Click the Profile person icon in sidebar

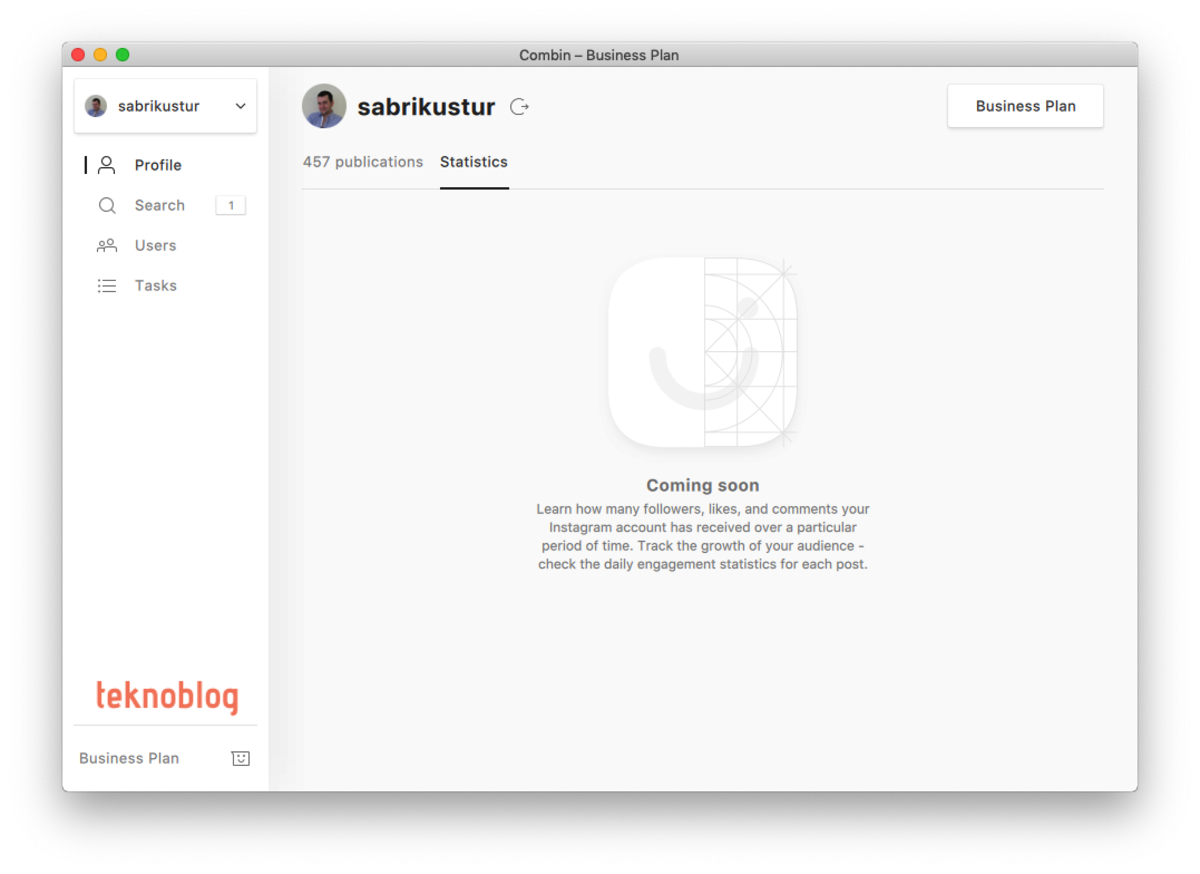click(x=107, y=165)
